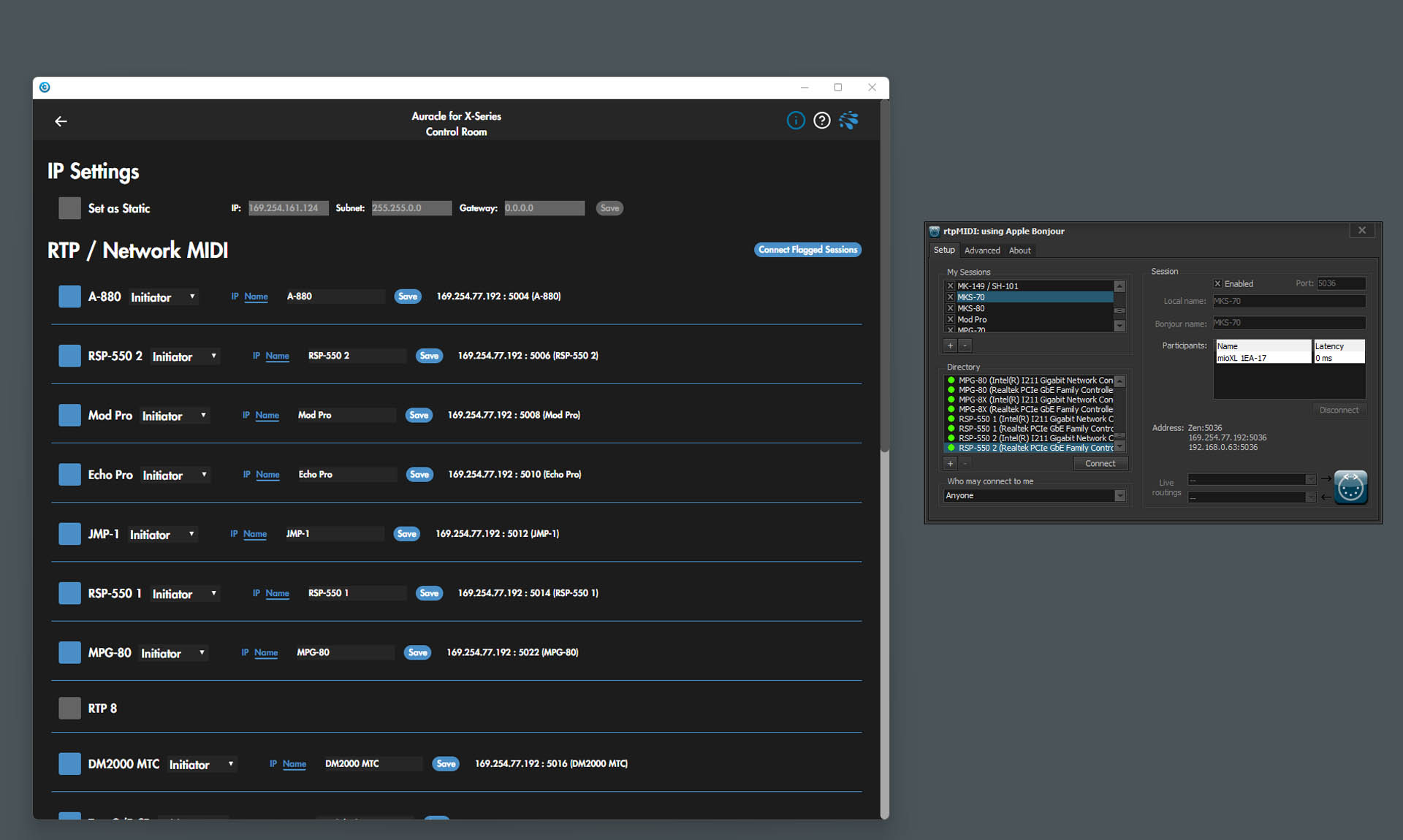Image resolution: width=1403 pixels, height=840 pixels.
Task: Select Name mode for the JMP-1 row
Action: coord(254,534)
